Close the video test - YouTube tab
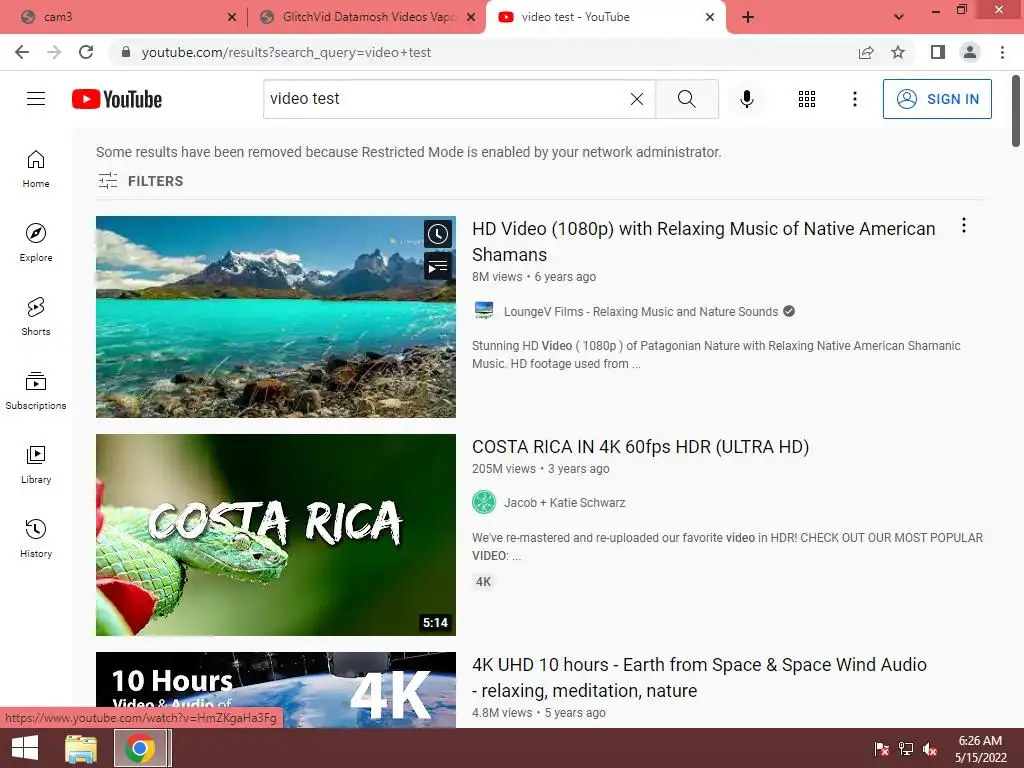Screen dimensions: 1024x768 (x=710, y=18)
